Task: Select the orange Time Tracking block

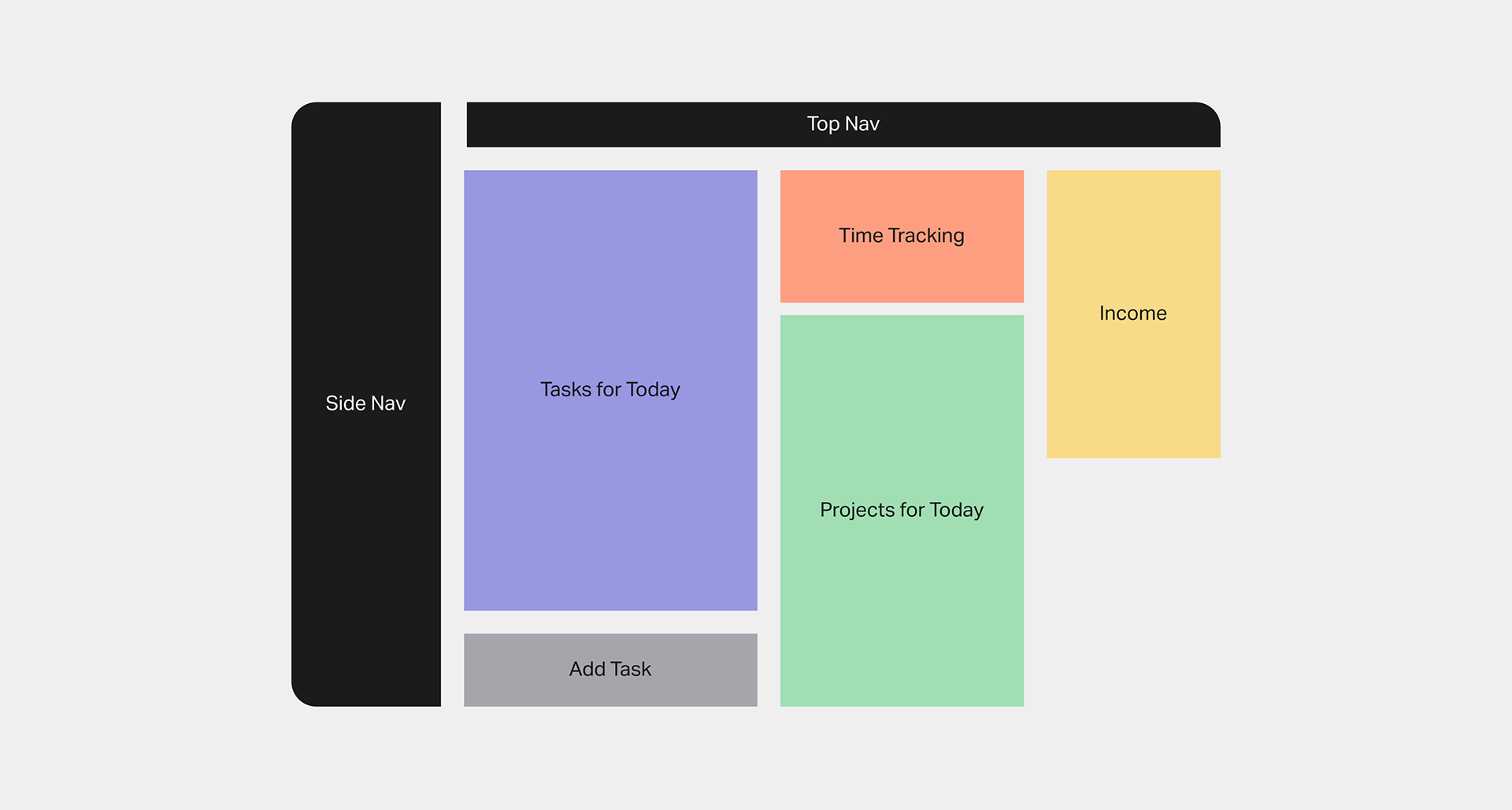Action: (x=902, y=236)
